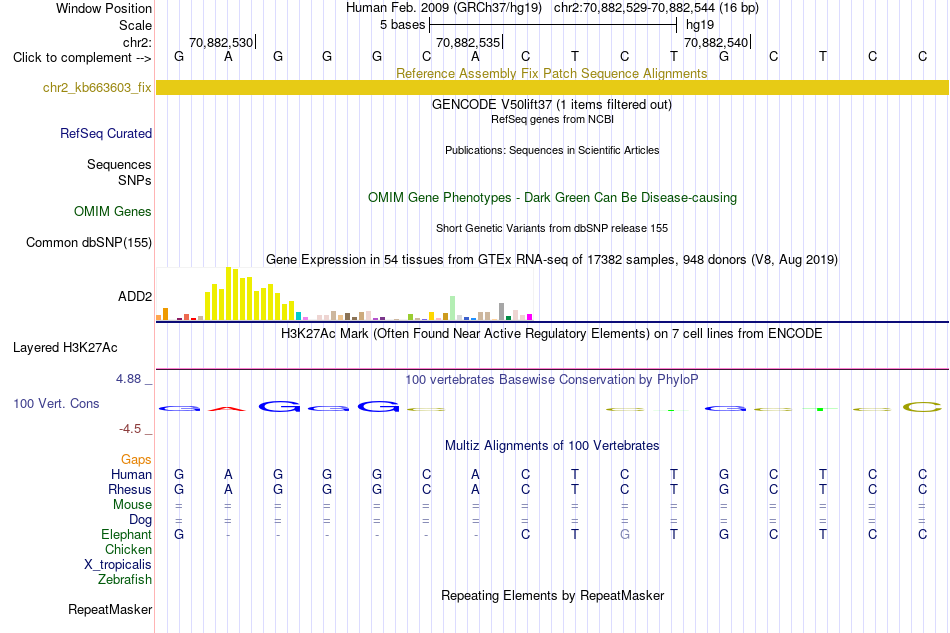Click the ADD2 GTEx expression label
The width and height of the screenshot is (950, 633).
(135, 296)
